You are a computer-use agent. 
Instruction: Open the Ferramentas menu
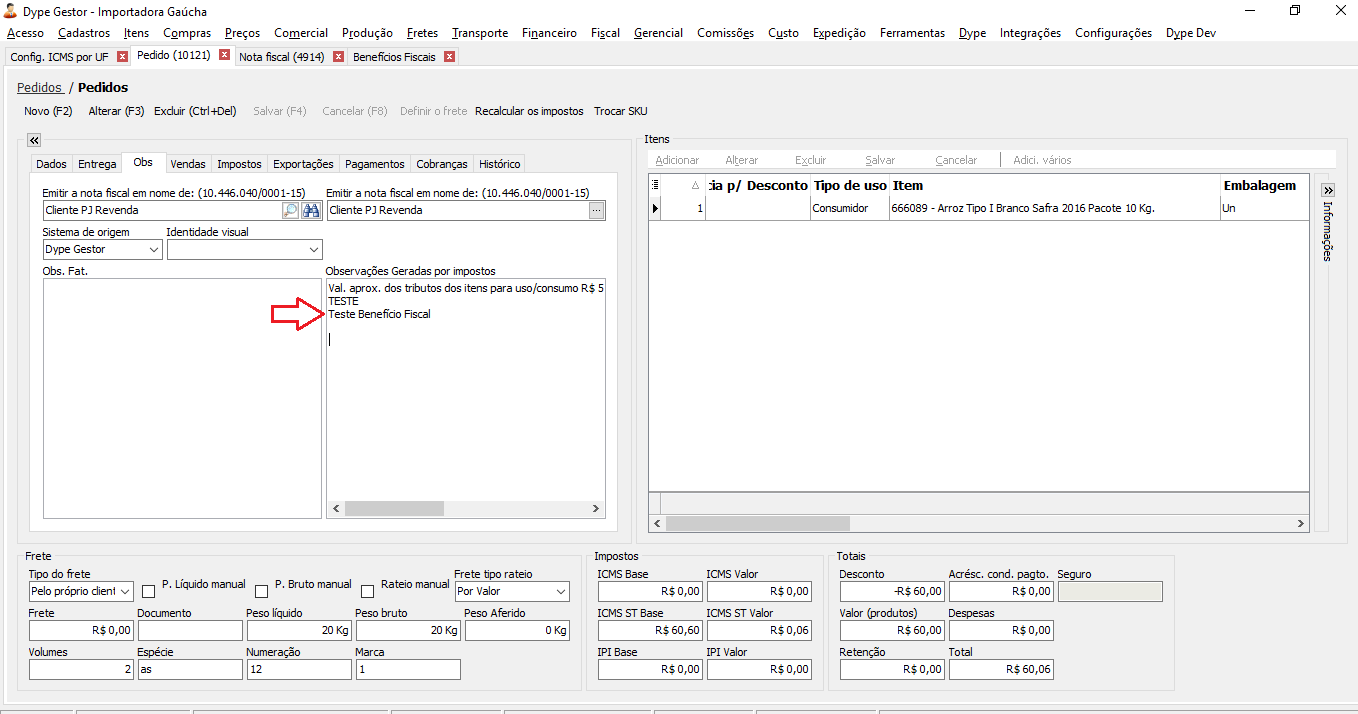click(912, 33)
